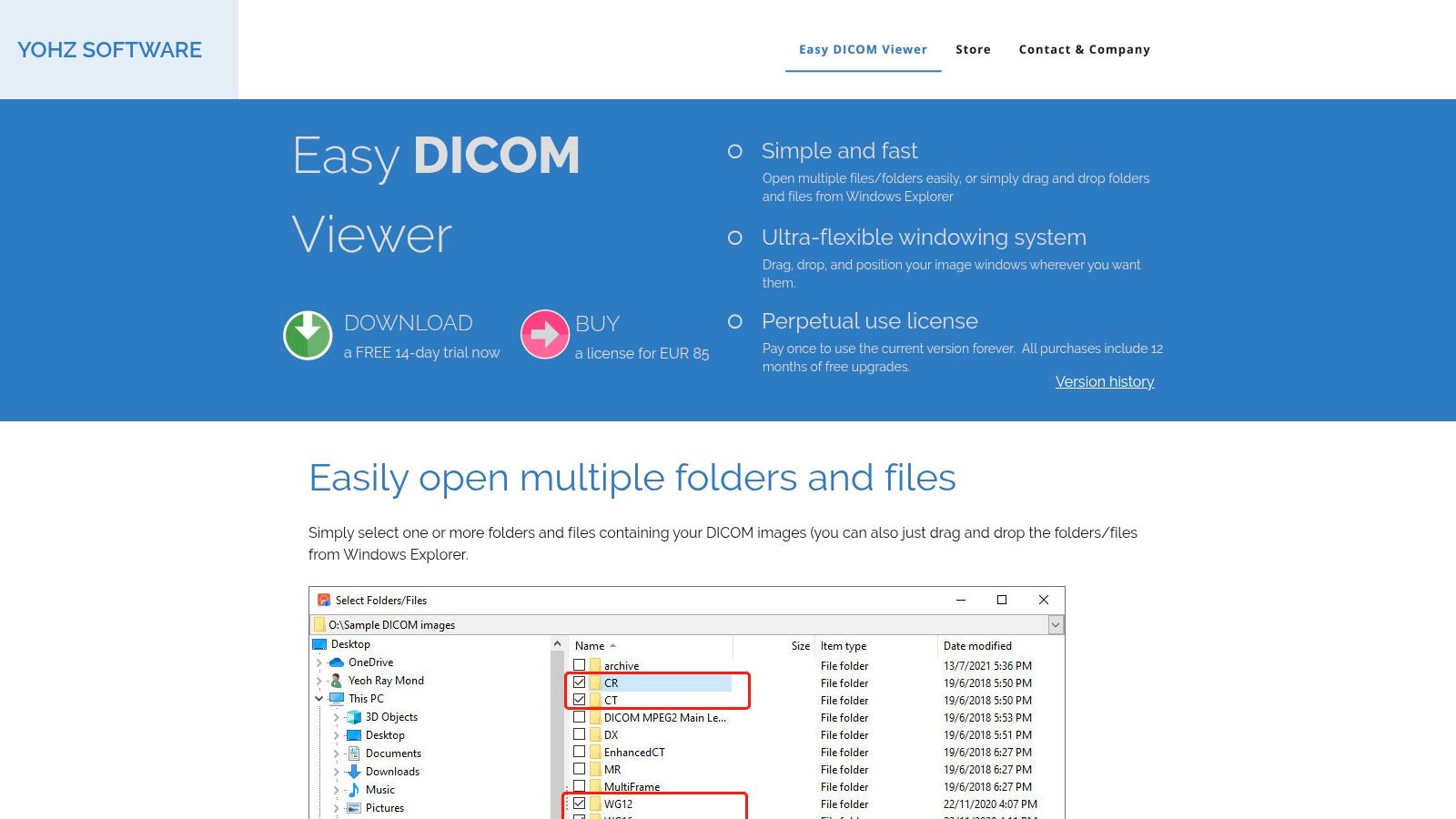Open the folder path dropdown

point(1055,625)
